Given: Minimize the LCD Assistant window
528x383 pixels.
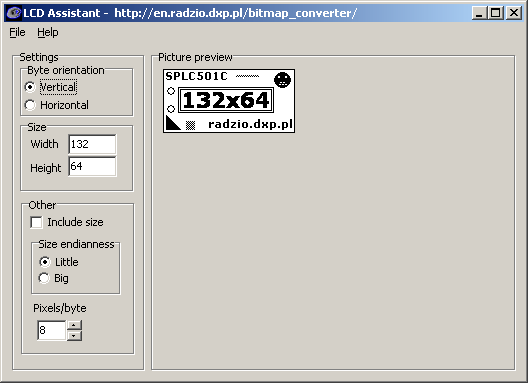Looking at the screenshot, I should click(479, 13).
